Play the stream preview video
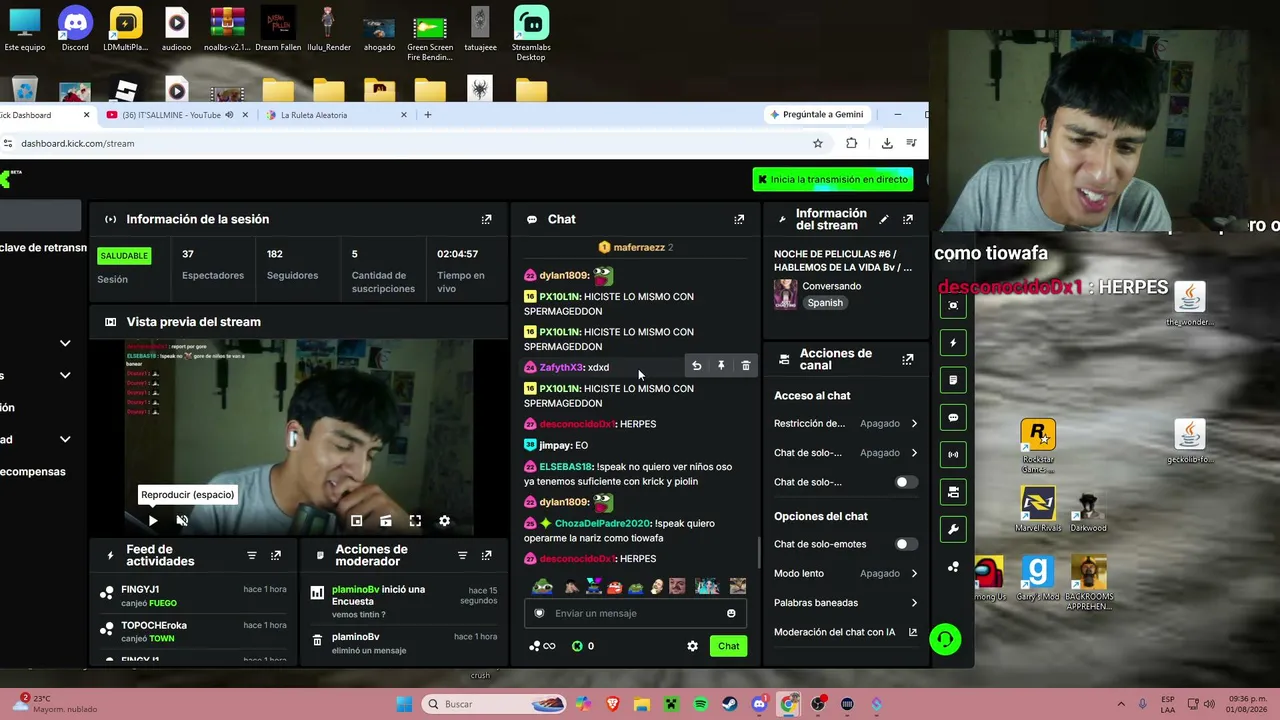The height and width of the screenshot is (720, 1280). (x=153, y=520)
